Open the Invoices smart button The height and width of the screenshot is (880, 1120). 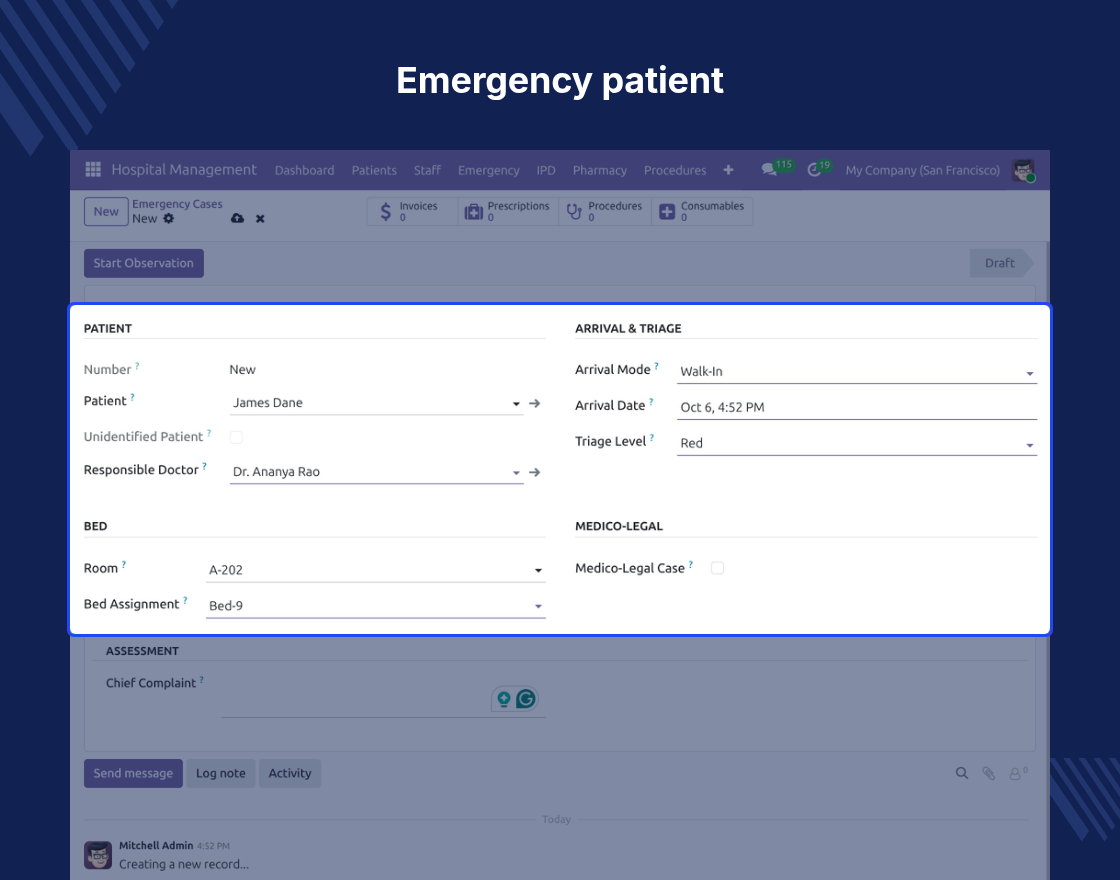coord(412,211)
